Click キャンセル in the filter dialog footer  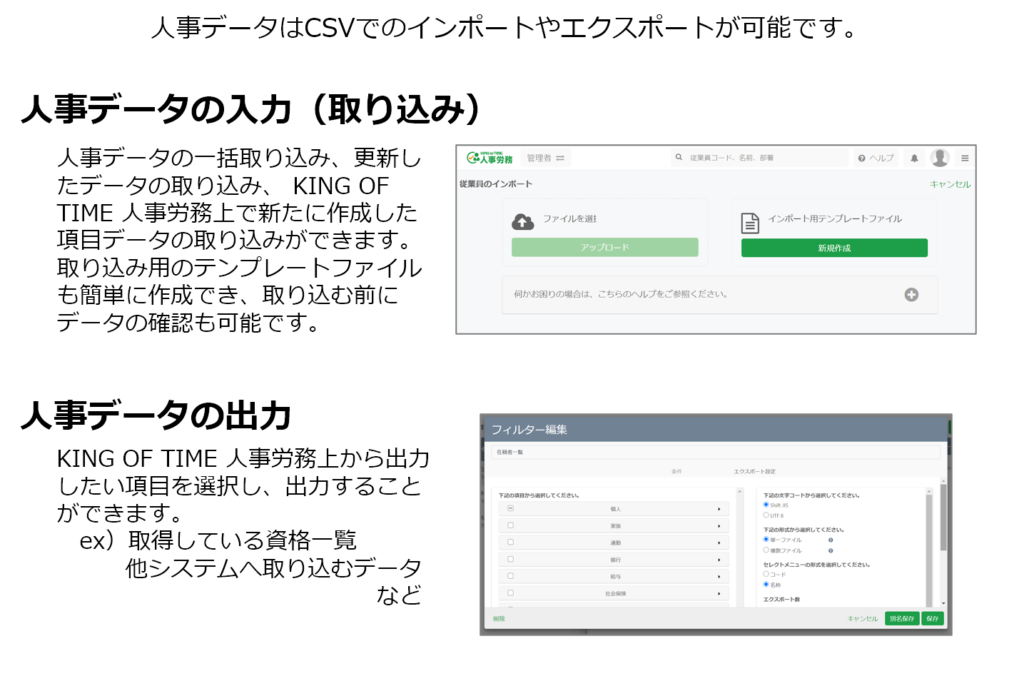tap(863, 618)
